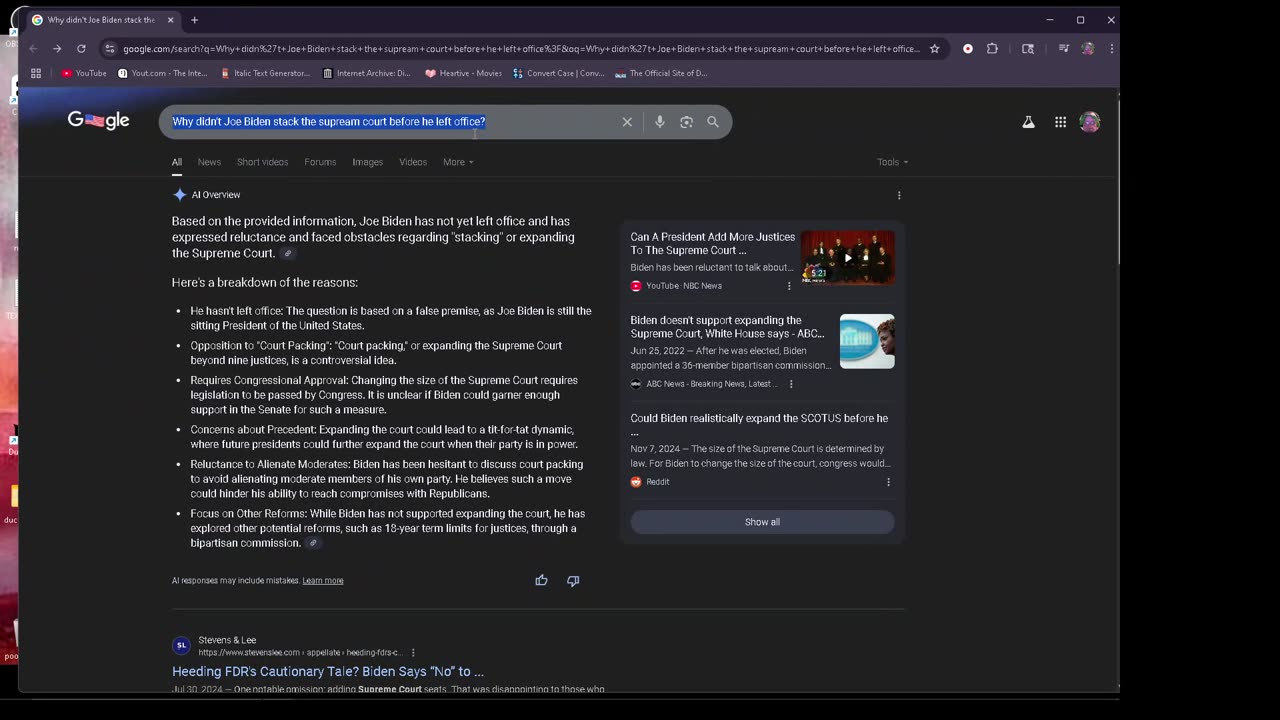Image resolution: width=1280 pixels, height=720 pixels.
Task: Open a new browser tab
Action: pos(194,20)
